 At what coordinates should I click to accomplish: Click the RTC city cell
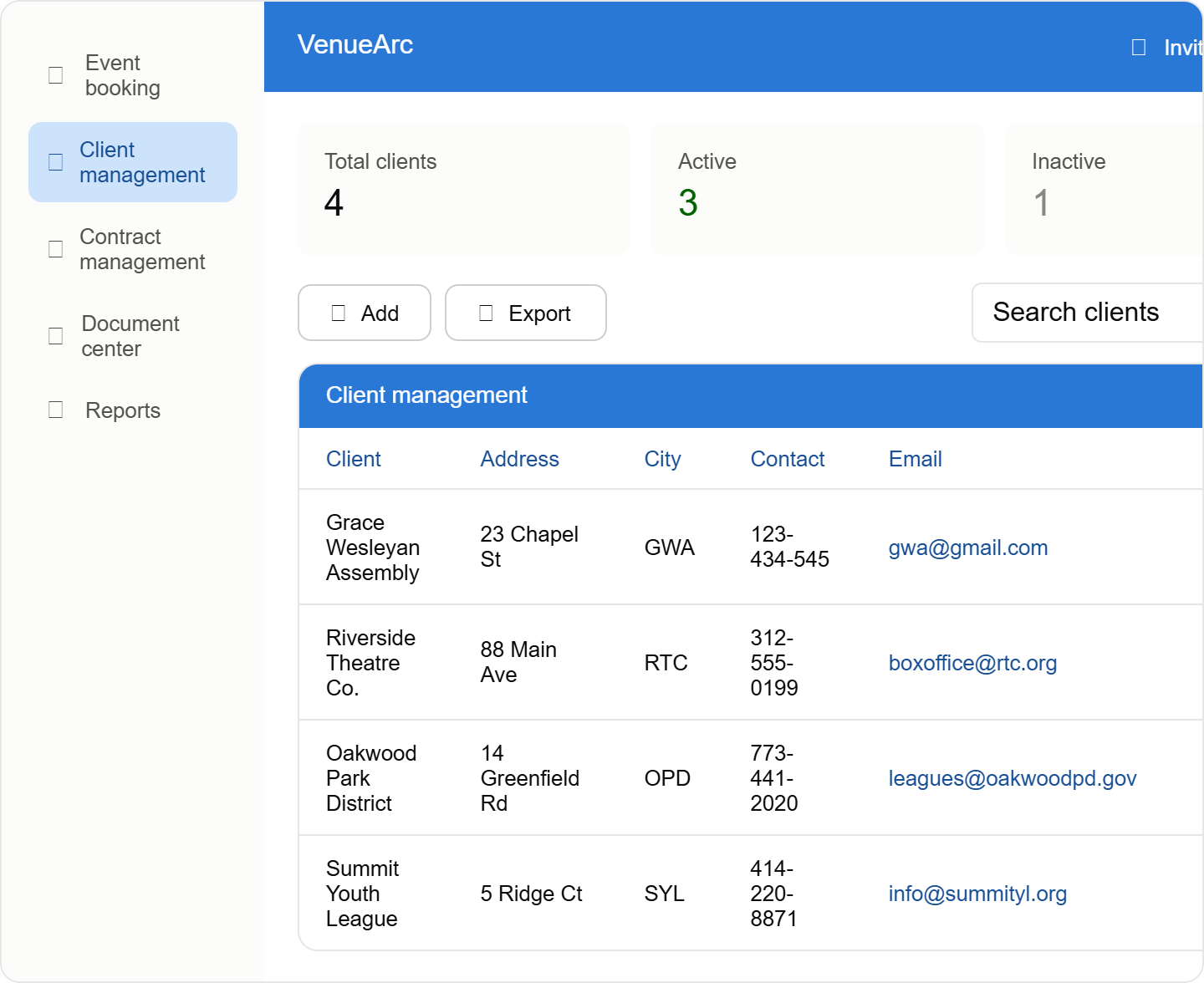click(x=666, y=663)
